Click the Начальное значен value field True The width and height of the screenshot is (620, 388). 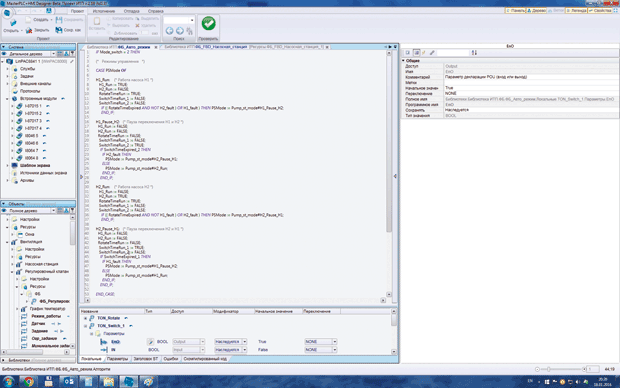[x=531, y=88]
